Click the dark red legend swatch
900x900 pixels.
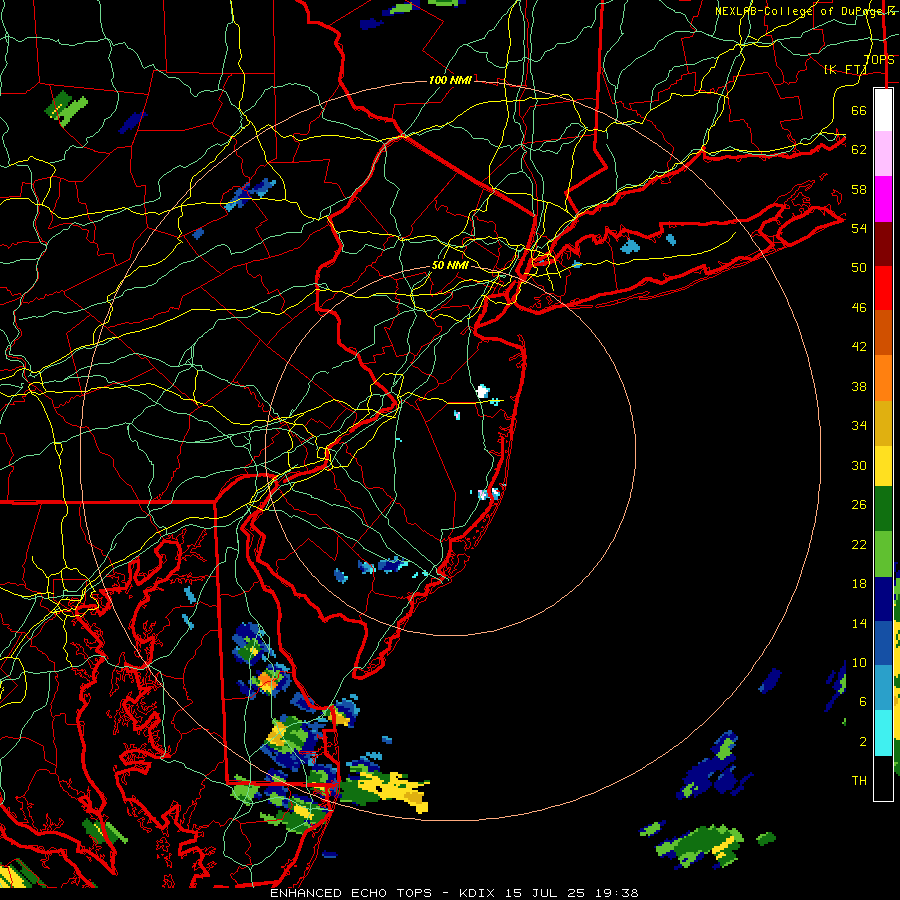click(883, 244)
